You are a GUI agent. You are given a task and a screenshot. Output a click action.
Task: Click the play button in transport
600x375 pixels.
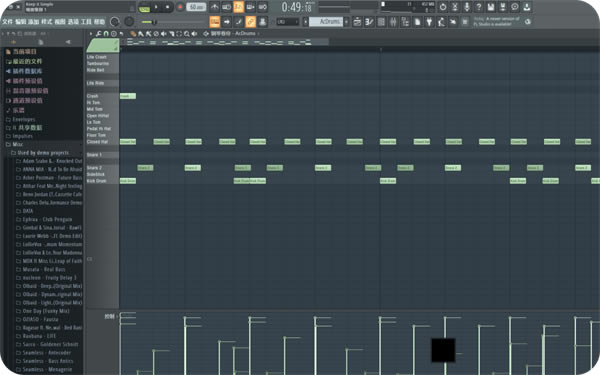[x=156, y=7]
